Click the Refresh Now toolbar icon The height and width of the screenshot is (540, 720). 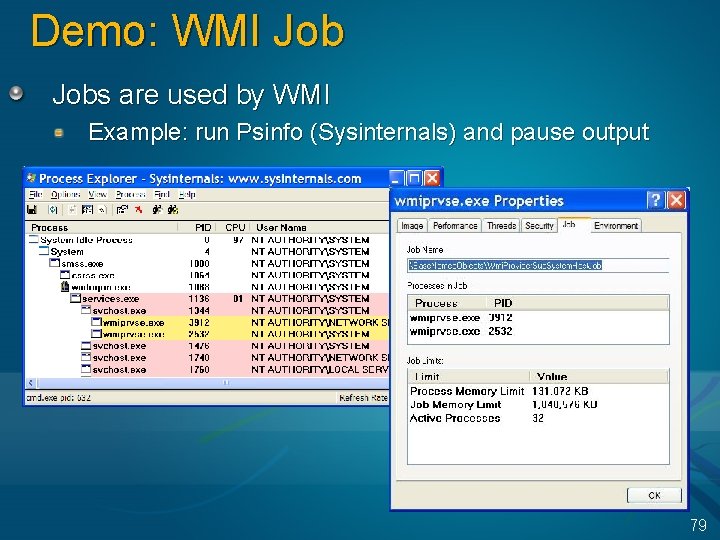[x=53, y=210]
